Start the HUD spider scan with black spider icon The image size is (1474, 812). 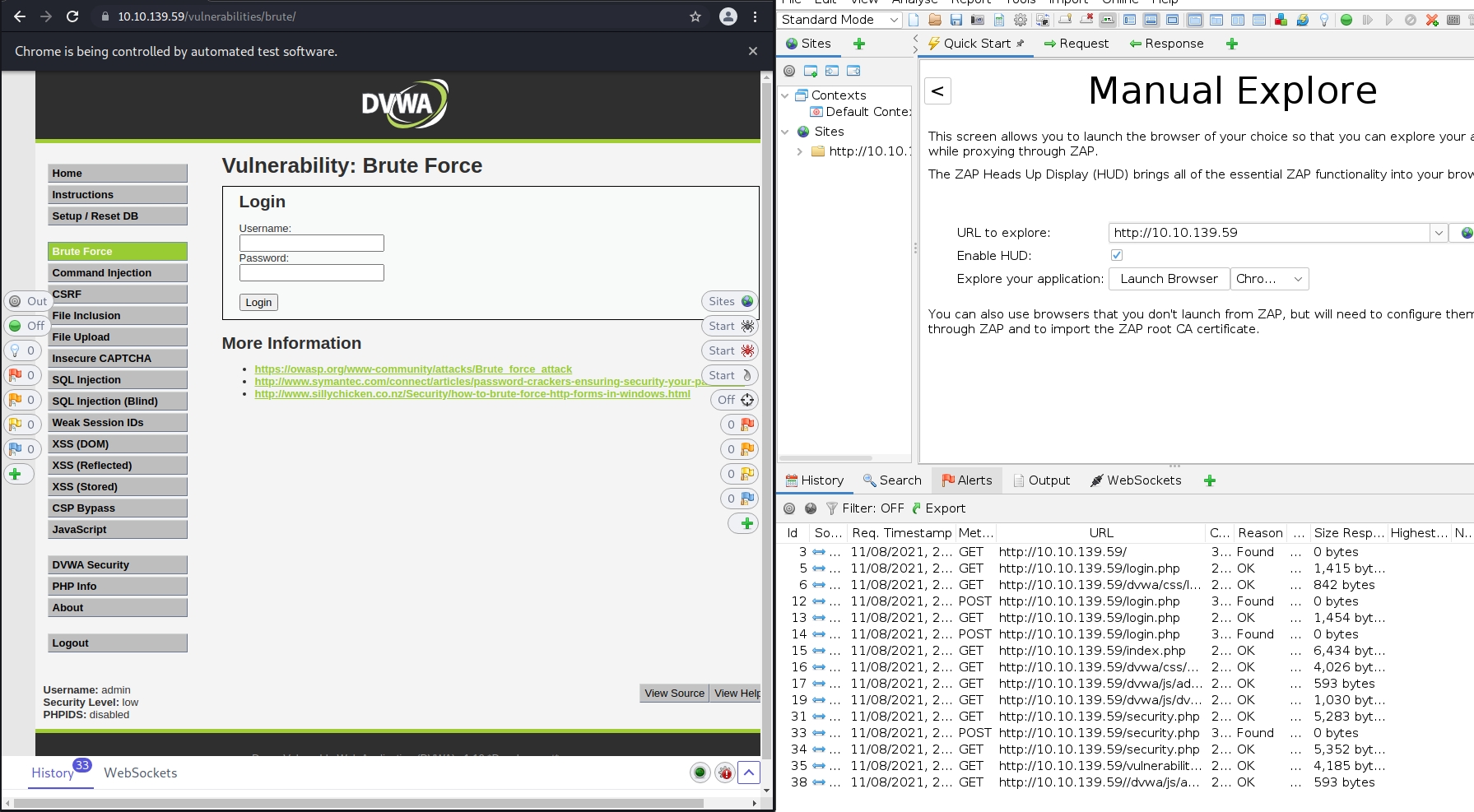(x=730, y=326)
